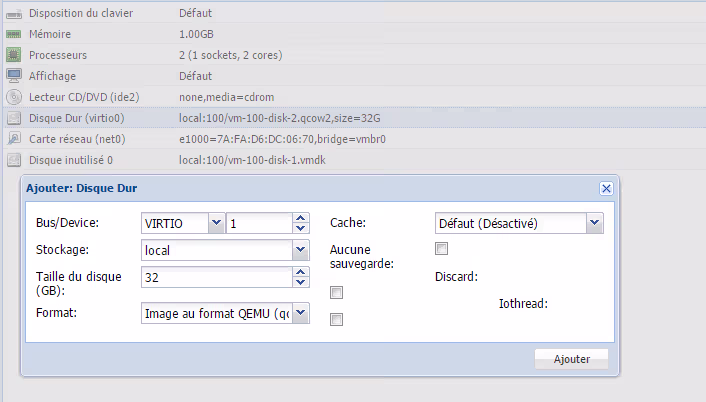Click the display monitor icon beside Affichage
This screenshot has width=706, height=402.
(14, 76)
